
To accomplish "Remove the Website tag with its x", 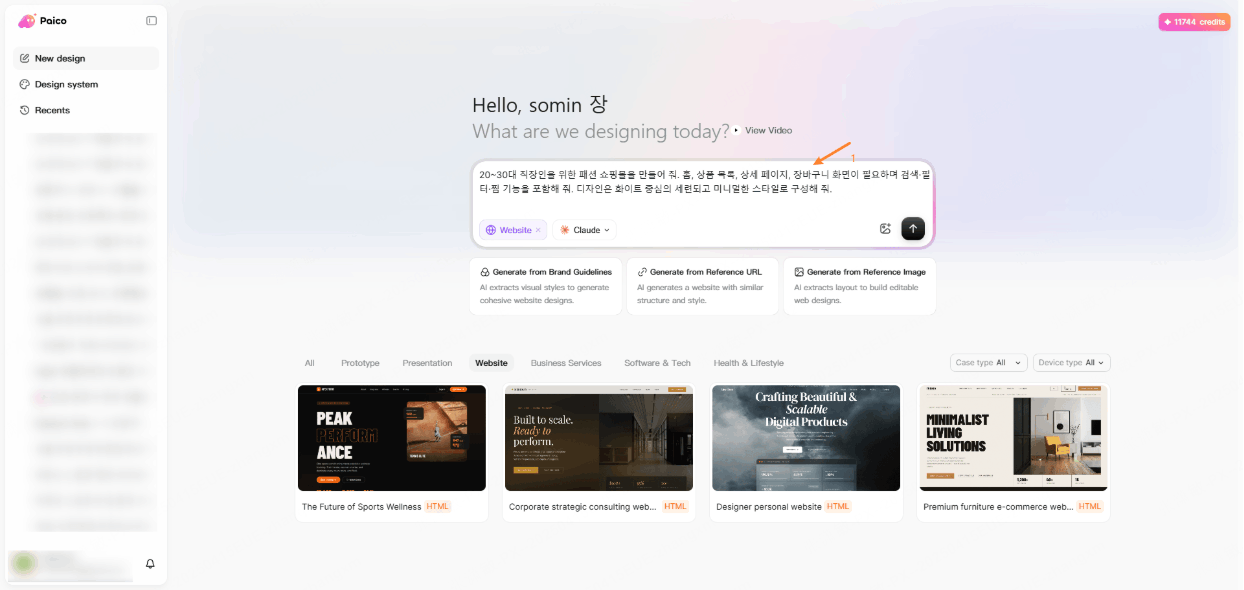I will coord(538,230).
